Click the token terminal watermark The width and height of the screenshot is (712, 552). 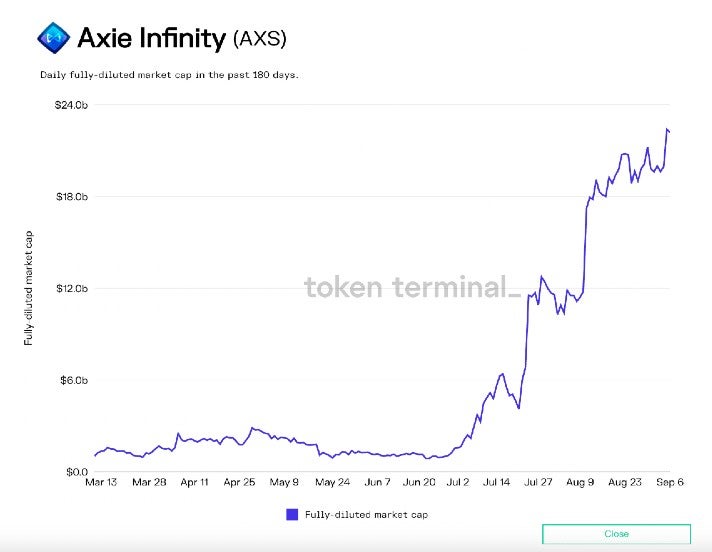[x=411, y=288]
